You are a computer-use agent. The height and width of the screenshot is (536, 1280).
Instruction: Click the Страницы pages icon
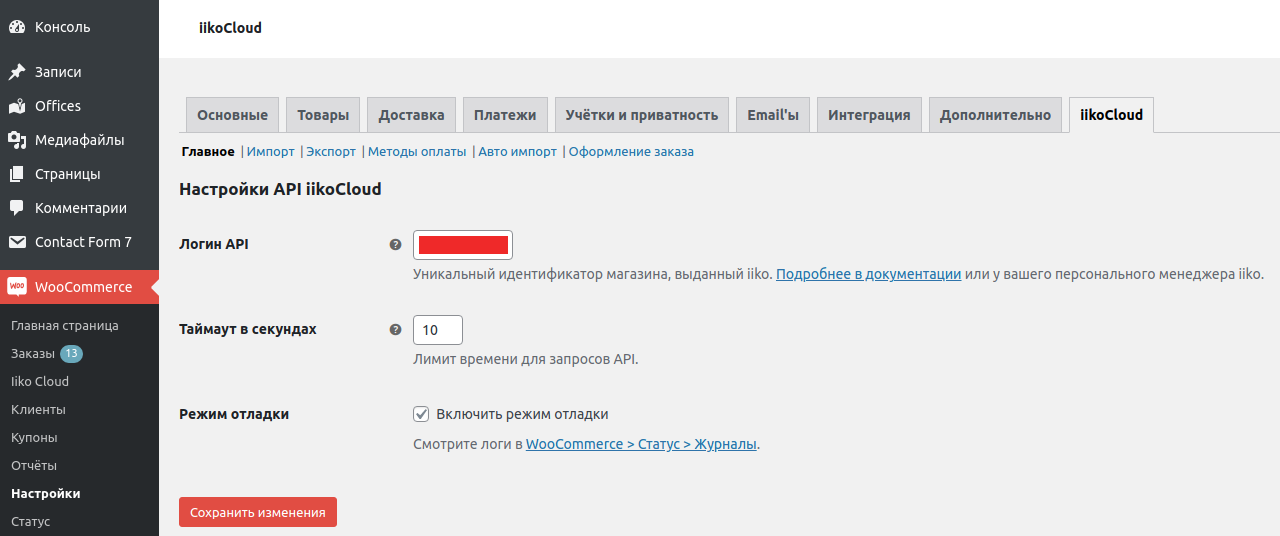(17, 174)
